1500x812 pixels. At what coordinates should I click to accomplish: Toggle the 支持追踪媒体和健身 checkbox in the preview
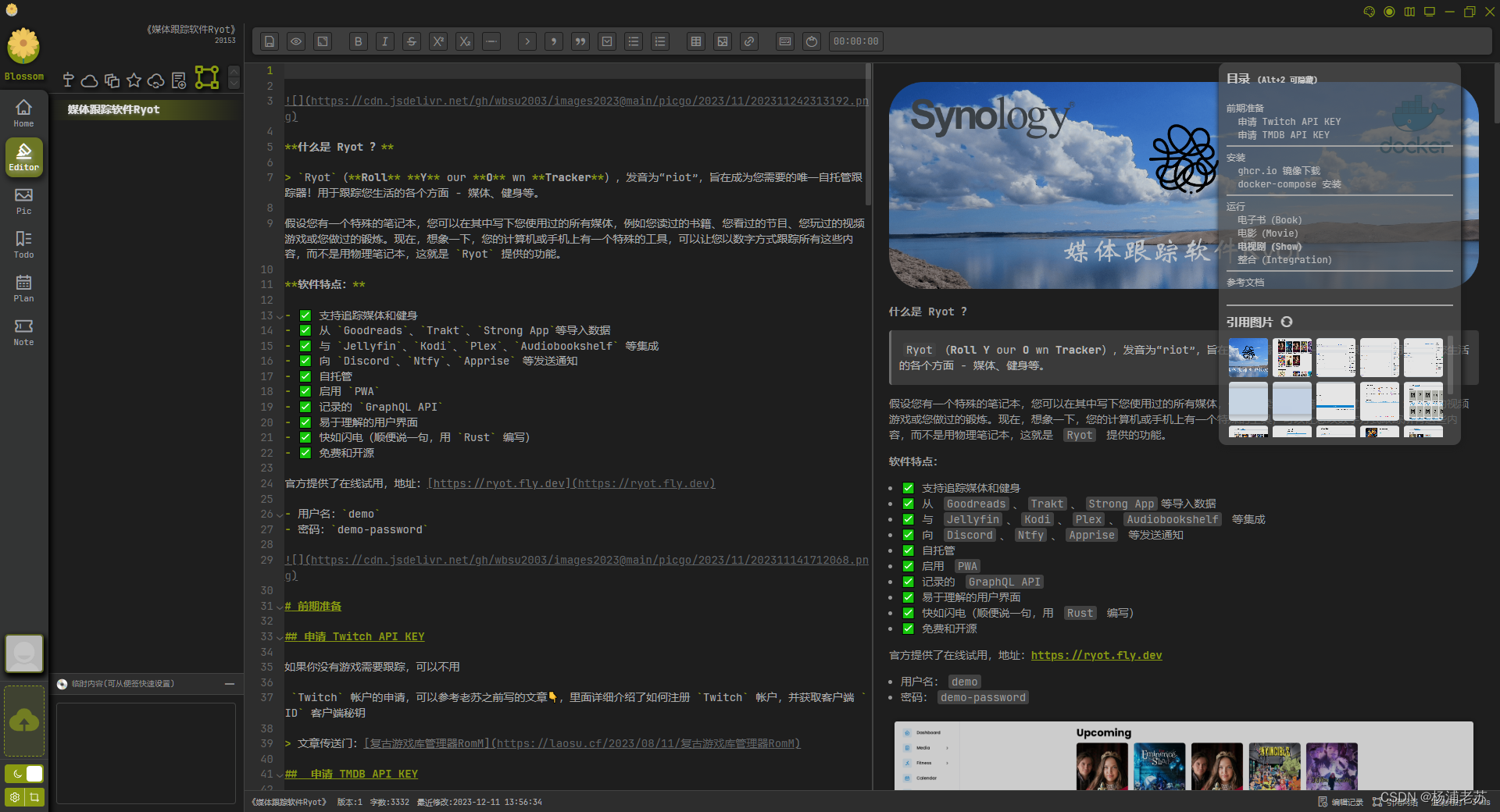point(909,488)
